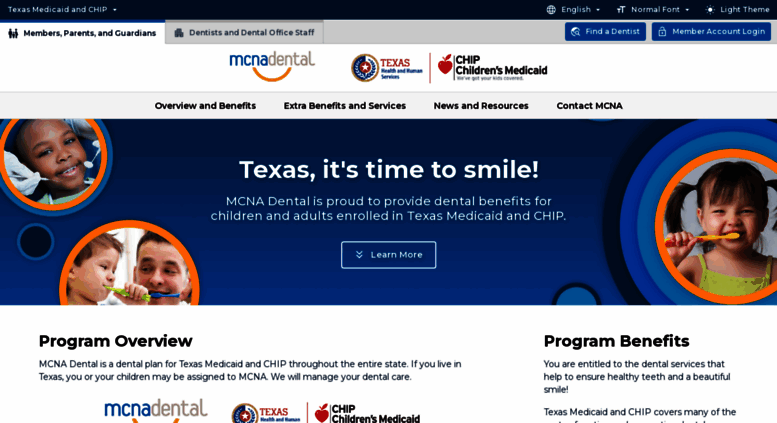Open Overview and Benefits menu

pyautogui.click(x=205, y=106)
